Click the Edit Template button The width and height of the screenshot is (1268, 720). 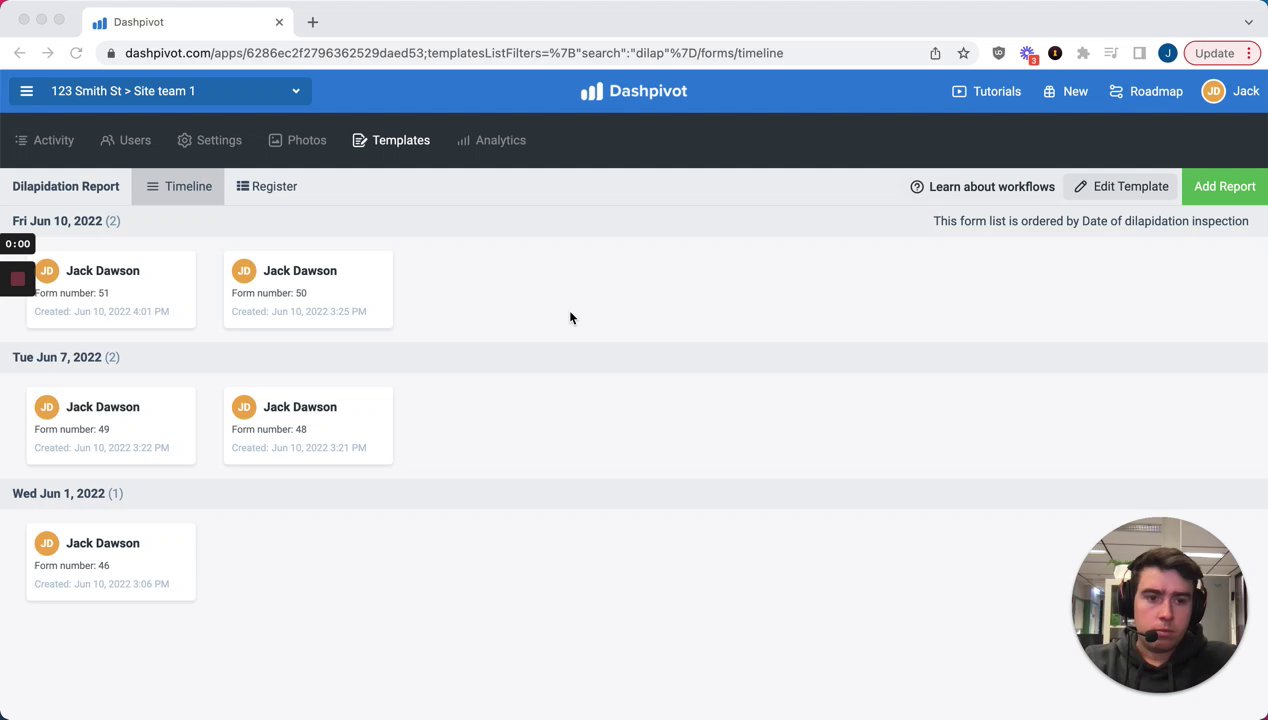1121,186
